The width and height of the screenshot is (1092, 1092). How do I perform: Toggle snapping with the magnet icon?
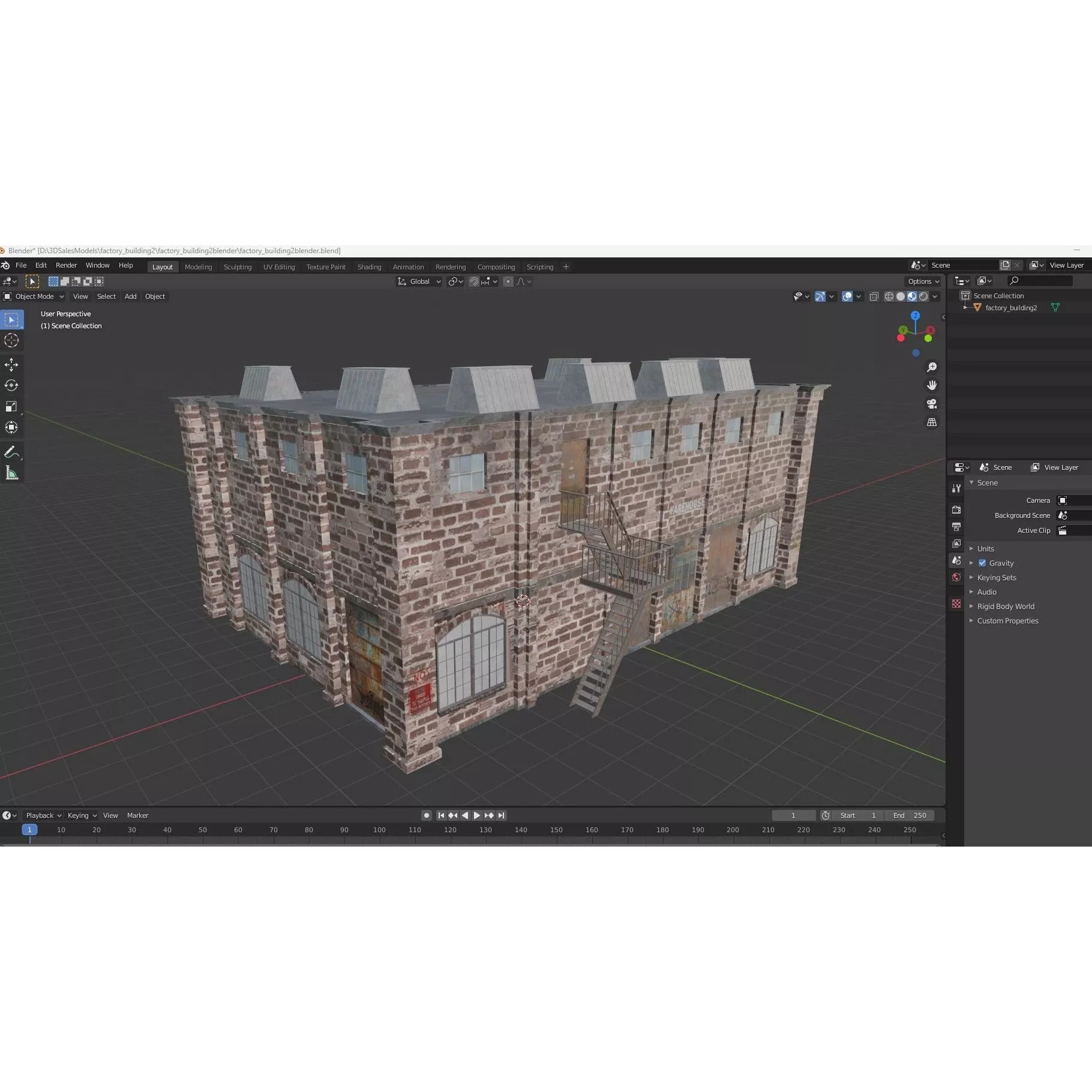(473, 281)
